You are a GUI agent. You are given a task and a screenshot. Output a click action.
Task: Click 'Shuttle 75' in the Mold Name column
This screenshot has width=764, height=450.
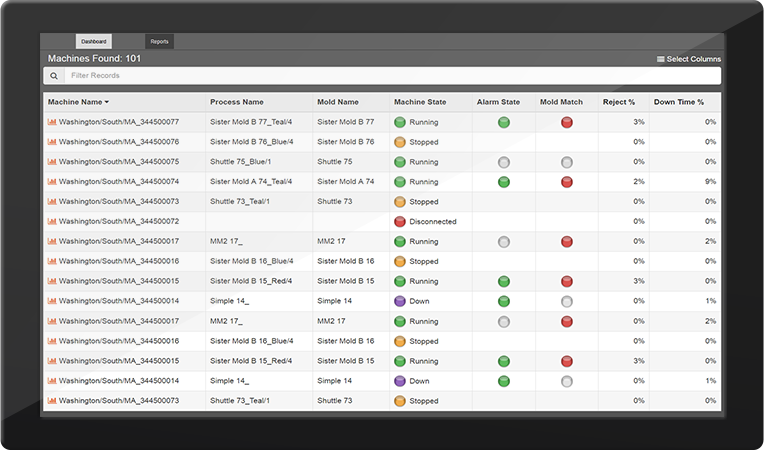335,162
